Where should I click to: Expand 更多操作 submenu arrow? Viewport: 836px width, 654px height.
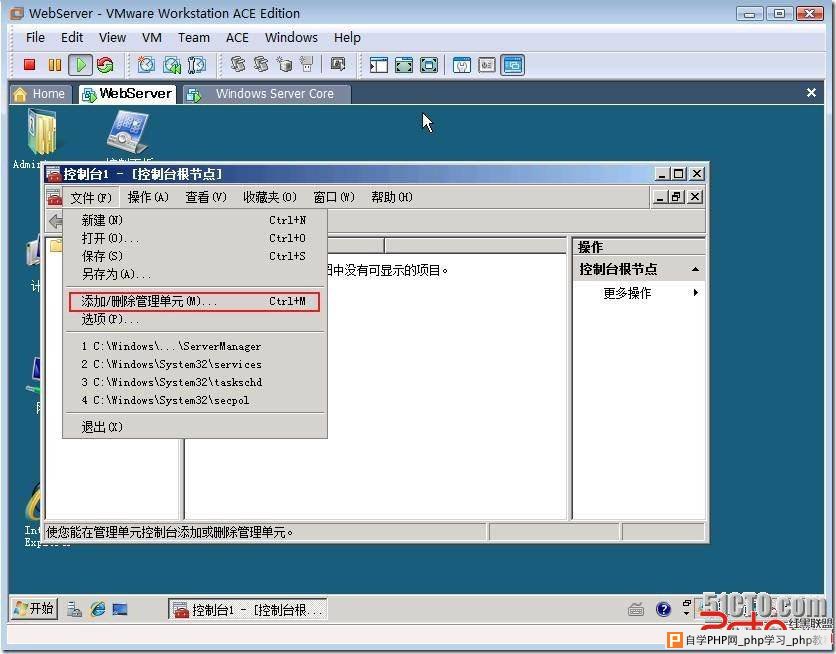click(x=695, y=293)
